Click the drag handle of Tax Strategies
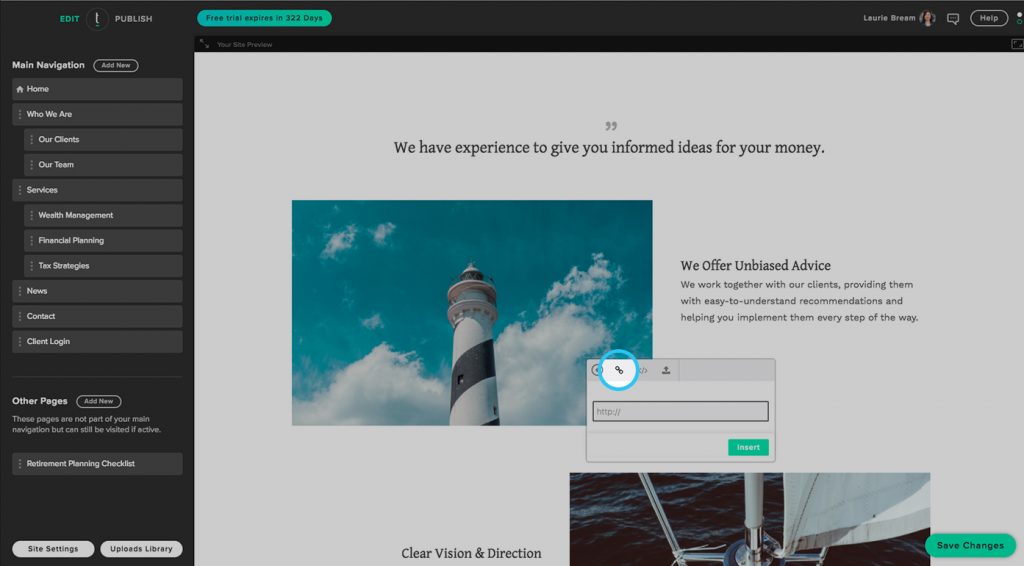This screenshot has height=566, width=1024. tap(31, 266)
